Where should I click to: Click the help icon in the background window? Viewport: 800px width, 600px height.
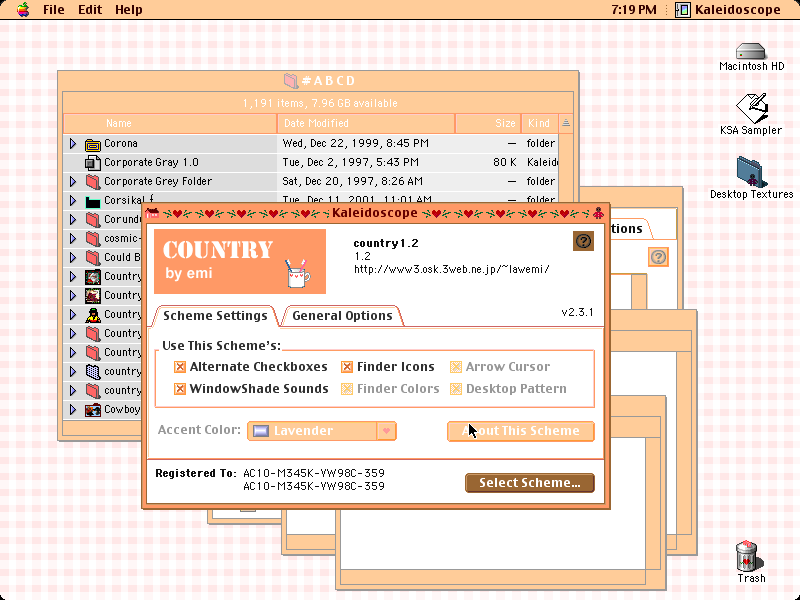[658, 257]
